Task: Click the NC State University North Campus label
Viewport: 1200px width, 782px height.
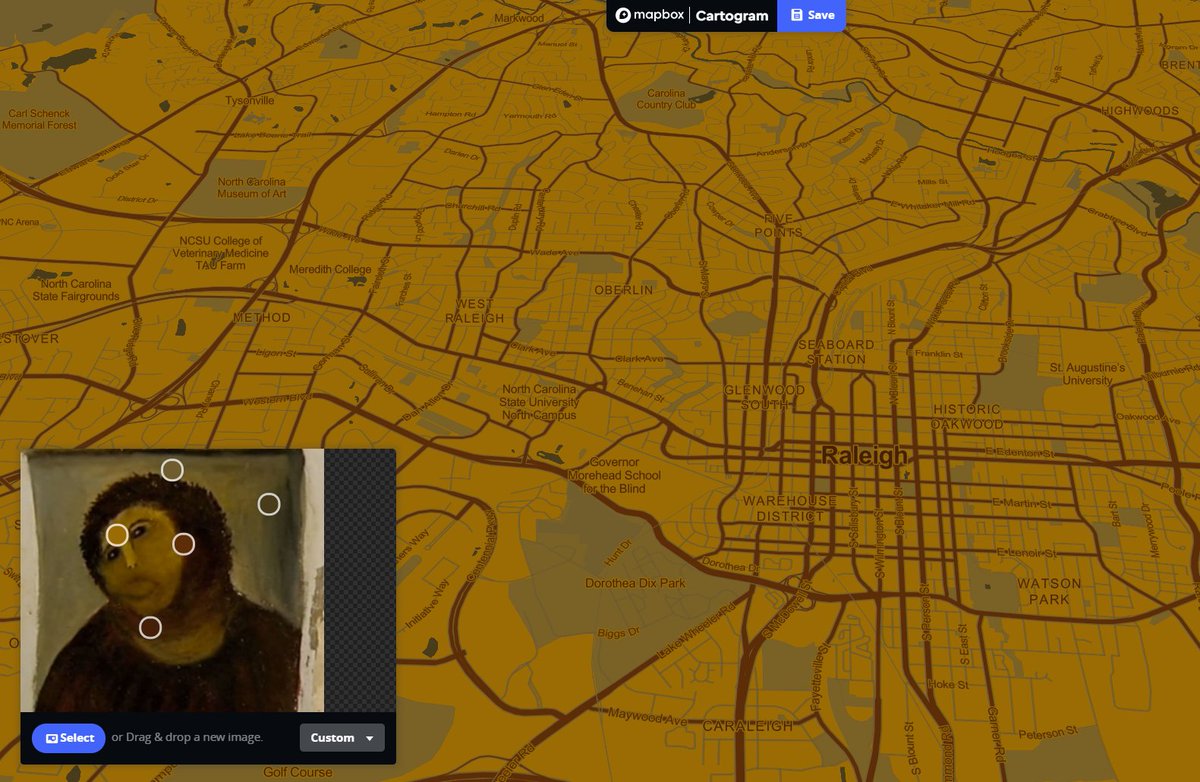Action: (x=539, y=402)
